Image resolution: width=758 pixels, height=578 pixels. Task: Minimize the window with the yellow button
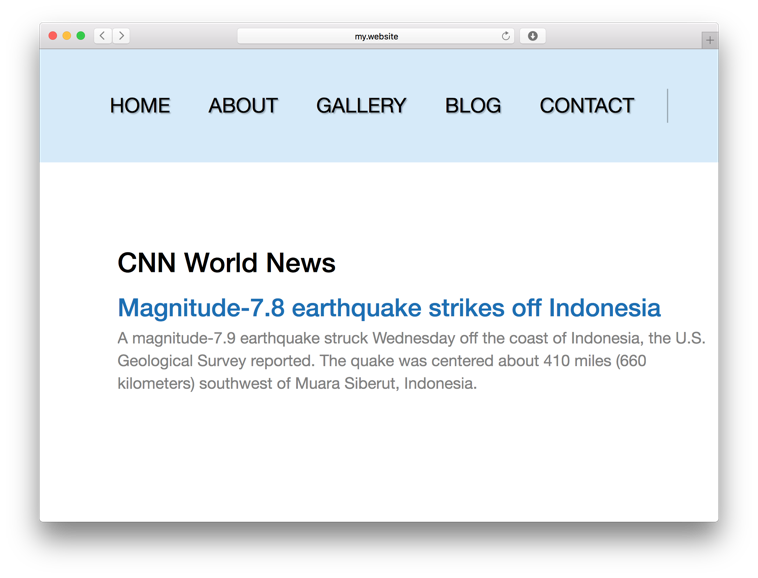pos(67,36)
